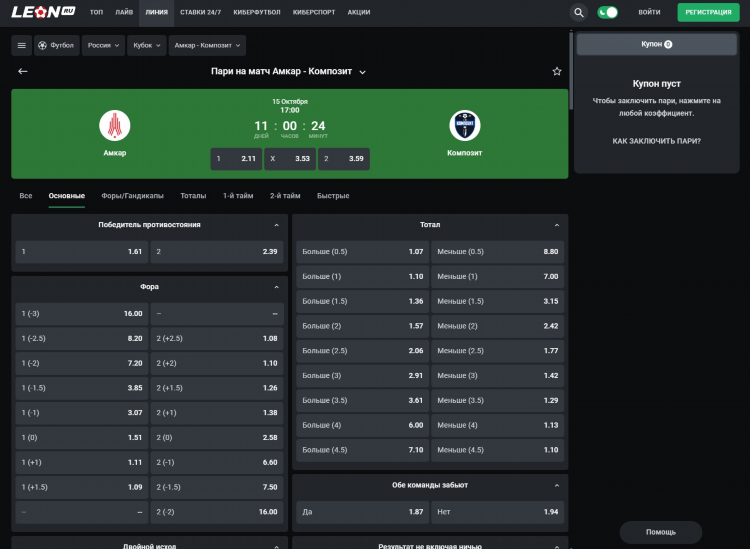
Task: Open the Кубок league dropdown
Action: pos(147,45)
